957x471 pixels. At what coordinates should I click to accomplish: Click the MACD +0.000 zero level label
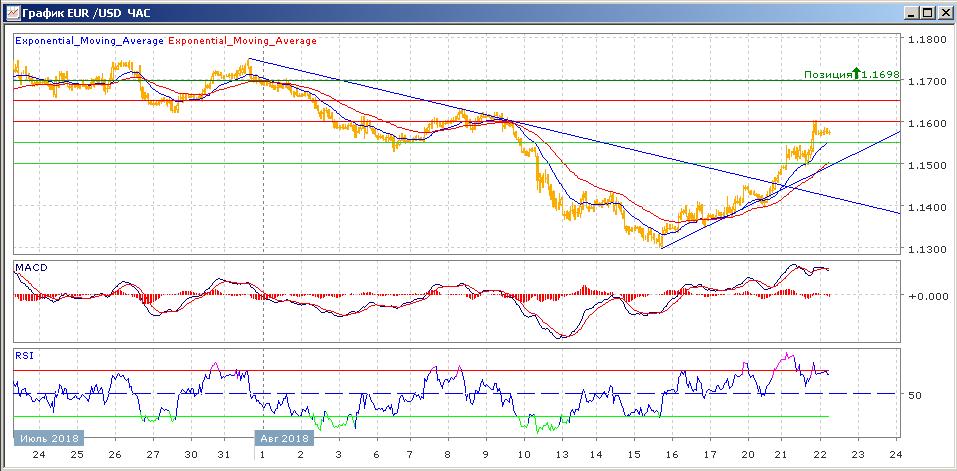[924, 296]
